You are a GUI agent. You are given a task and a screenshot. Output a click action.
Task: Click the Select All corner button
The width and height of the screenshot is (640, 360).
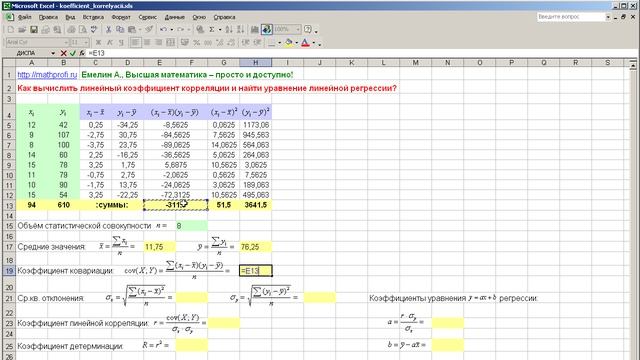pyautogui.click(x=9, y=63)
